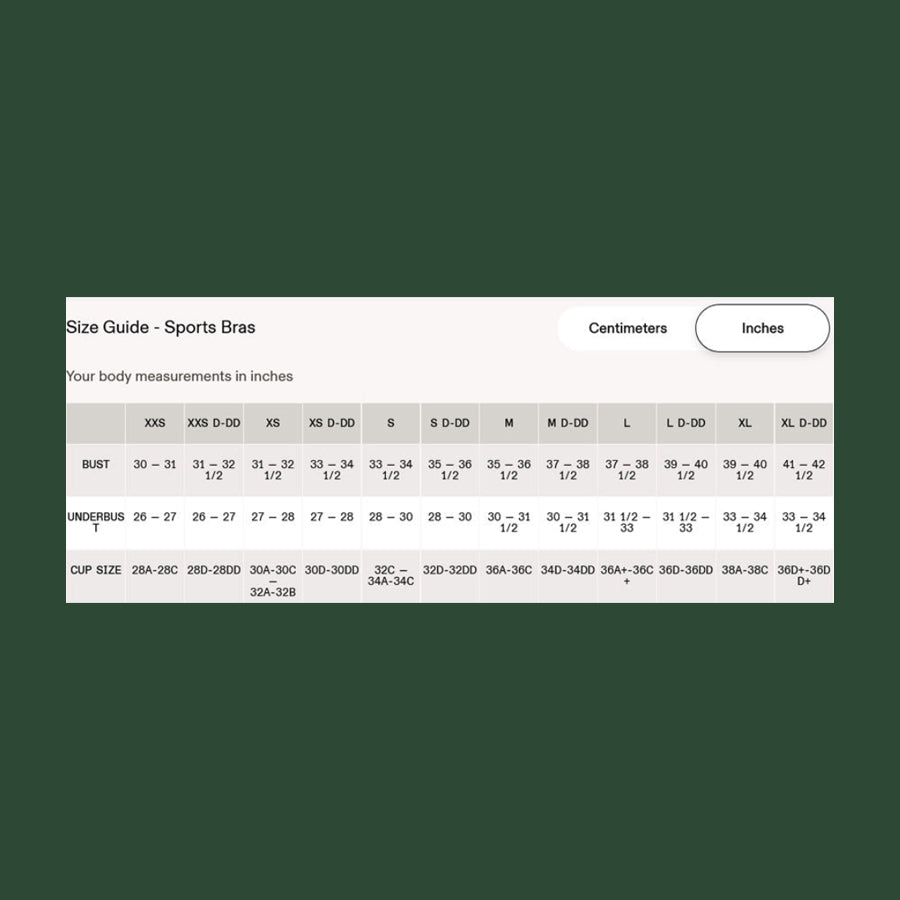This screenshot has height=900, width=900.
Task: Click the 38A-38C cup size cell
Action: [745, 570]
